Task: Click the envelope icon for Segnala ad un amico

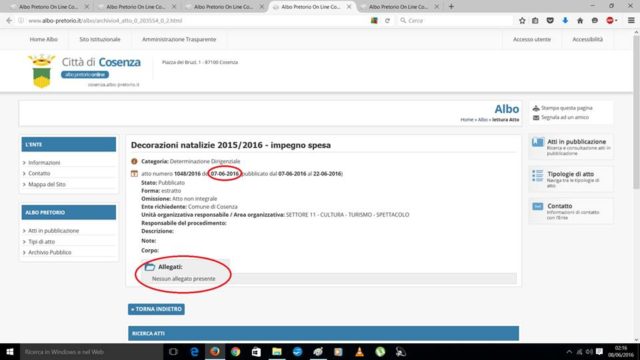Action: click(x=536, y=118)
